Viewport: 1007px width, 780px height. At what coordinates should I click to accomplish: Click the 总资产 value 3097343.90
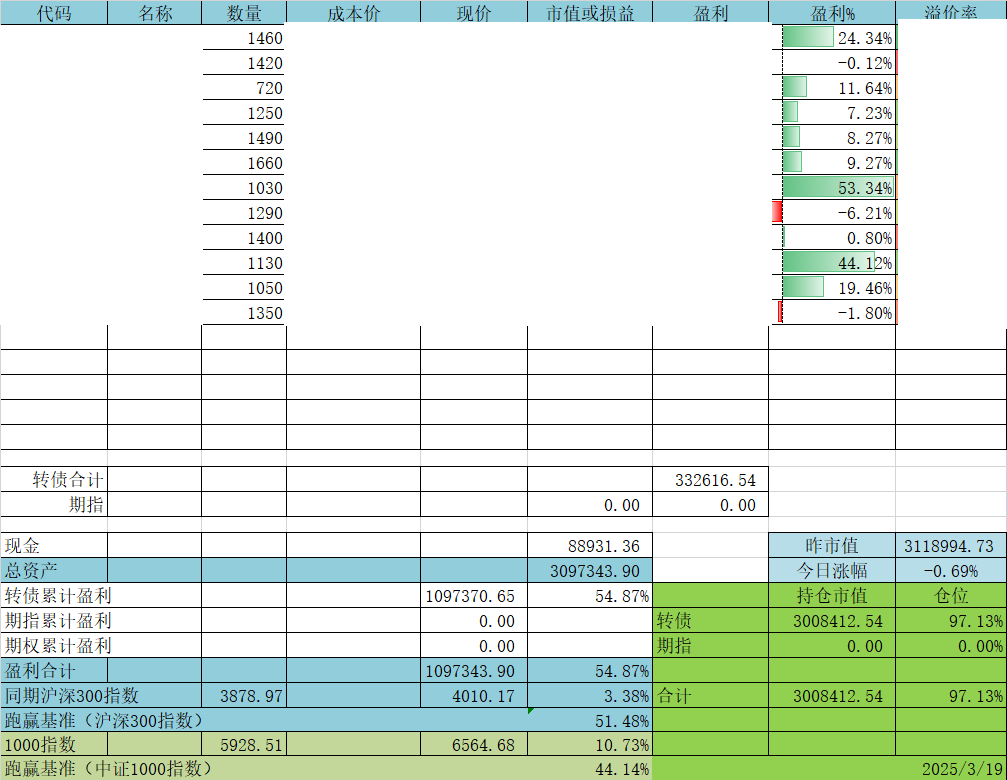pos(590,571)
